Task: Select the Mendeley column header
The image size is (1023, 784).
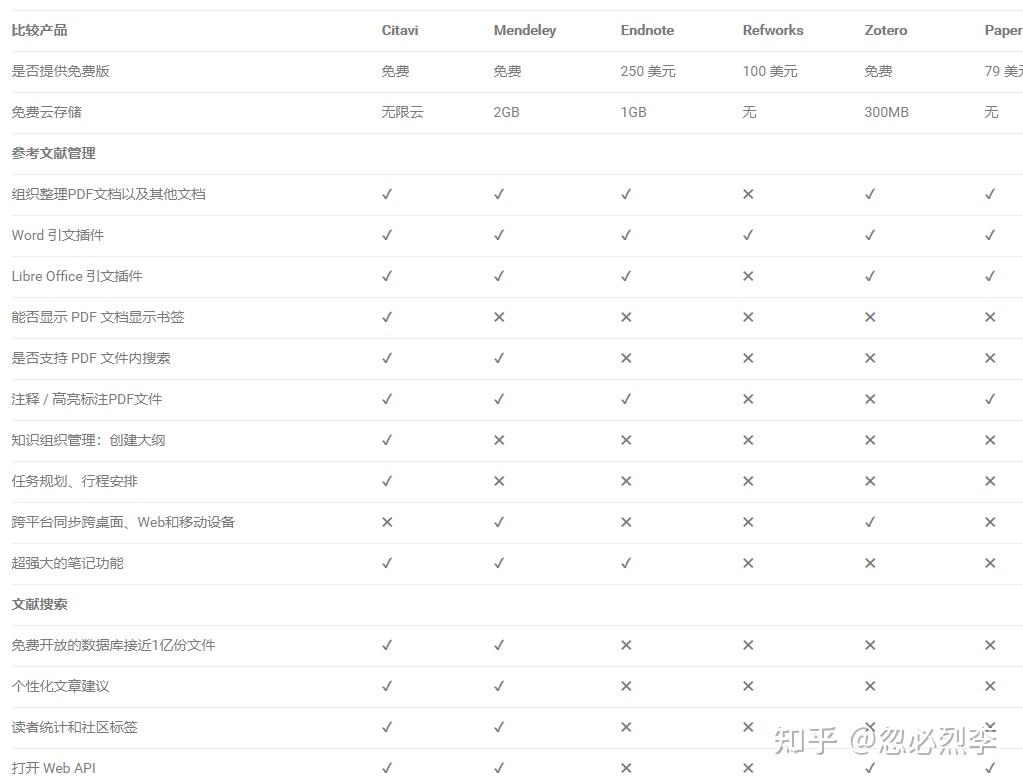Action: point(525,31)
